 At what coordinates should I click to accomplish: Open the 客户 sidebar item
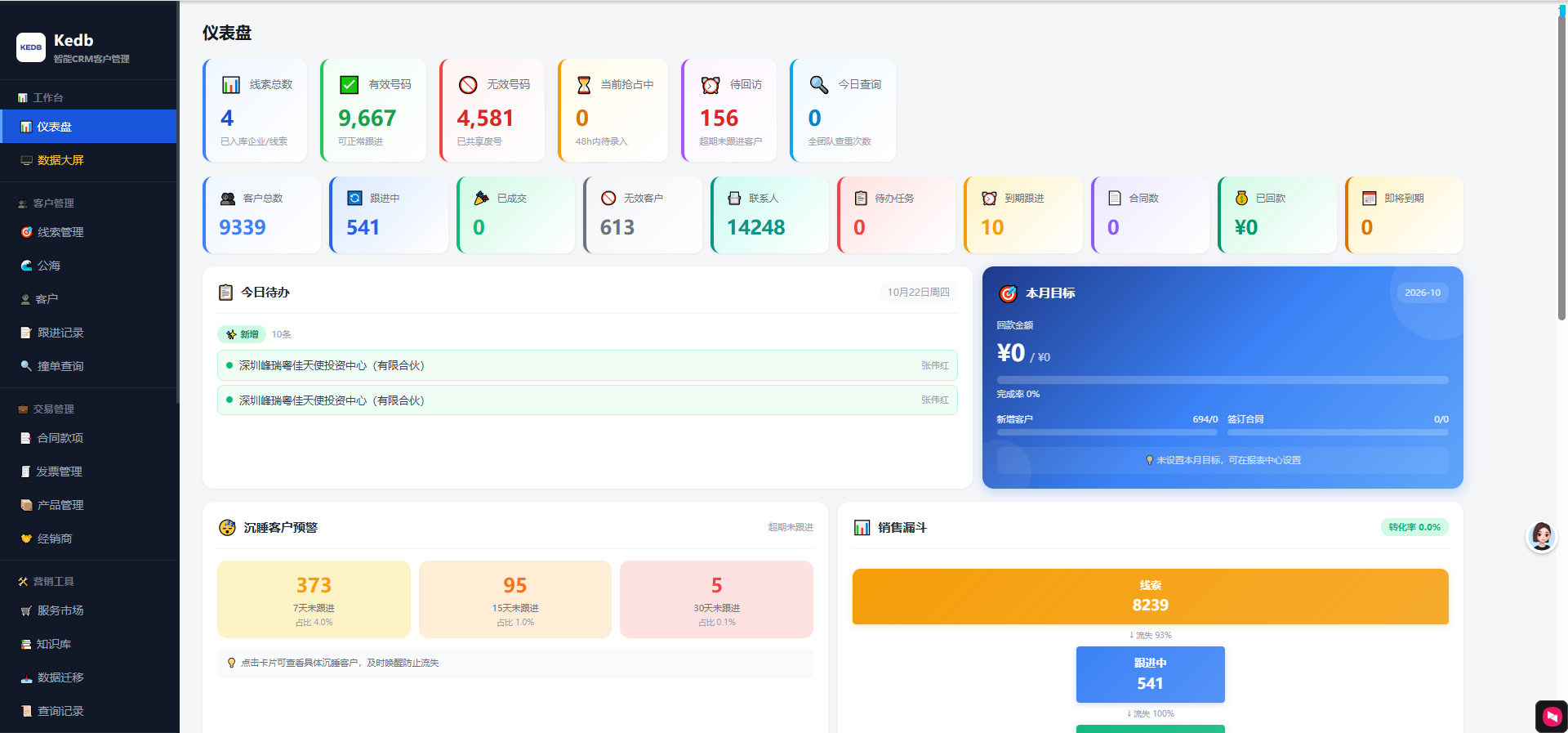[x=88, y=299]
